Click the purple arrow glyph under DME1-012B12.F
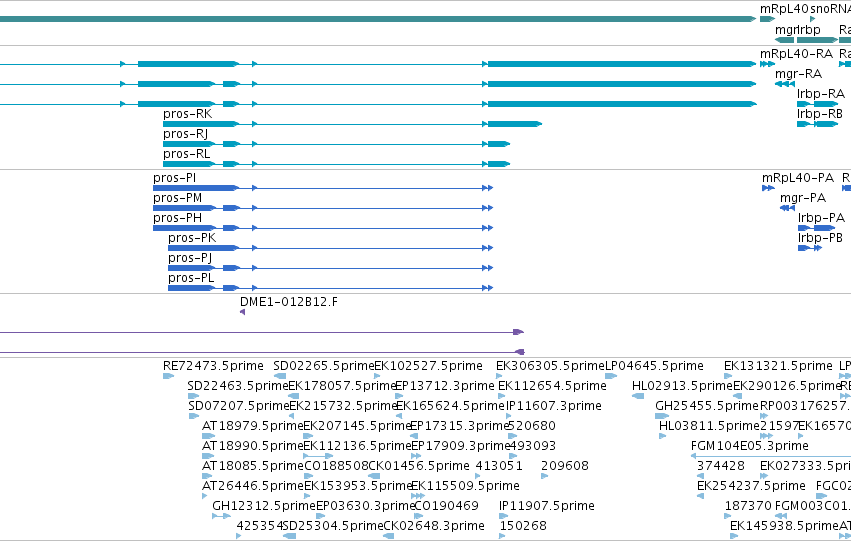This screenshot has height=541, width=851. click(x=243, y=312)
